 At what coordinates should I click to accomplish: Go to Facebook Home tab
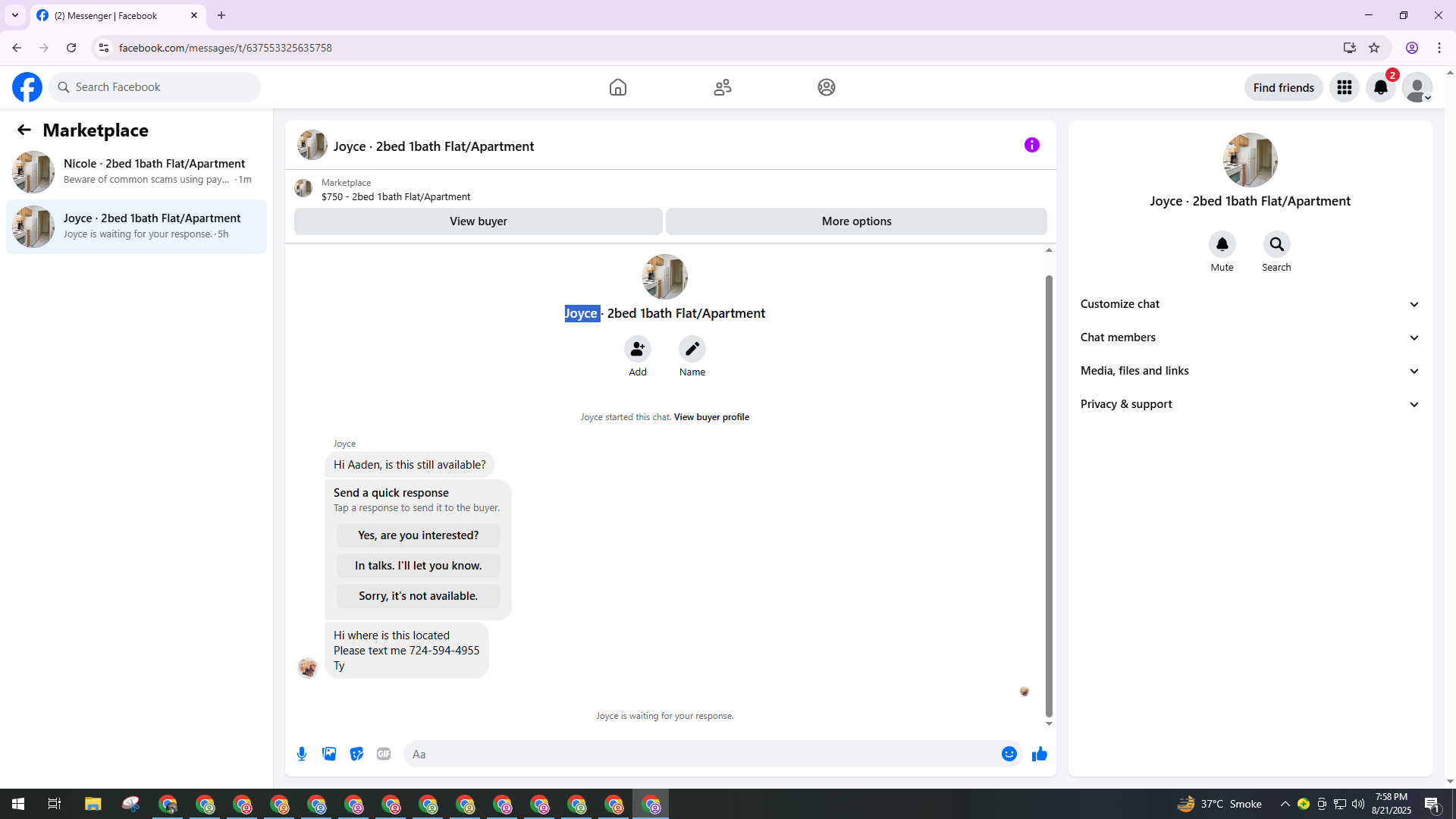coord(617,87)
